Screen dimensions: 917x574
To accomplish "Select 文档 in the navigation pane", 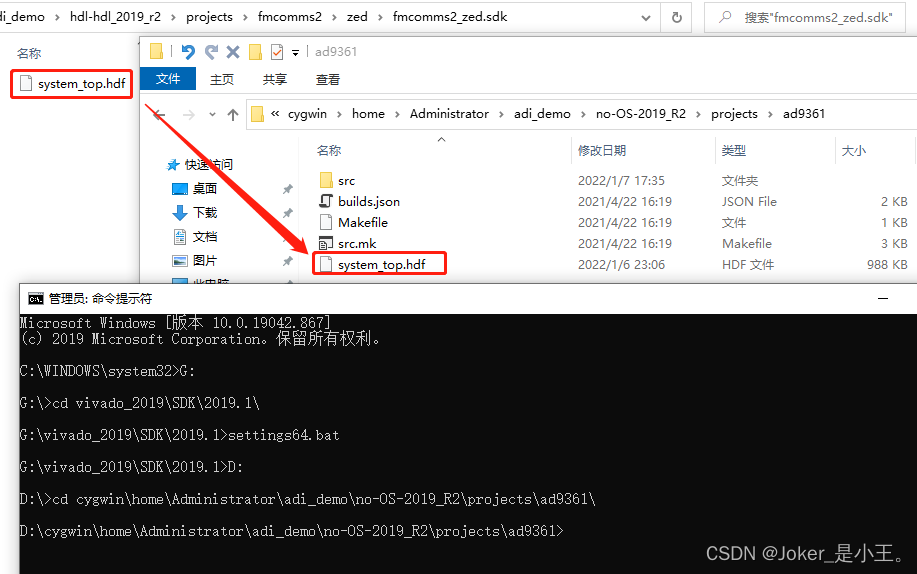I will tap(205, 237).
